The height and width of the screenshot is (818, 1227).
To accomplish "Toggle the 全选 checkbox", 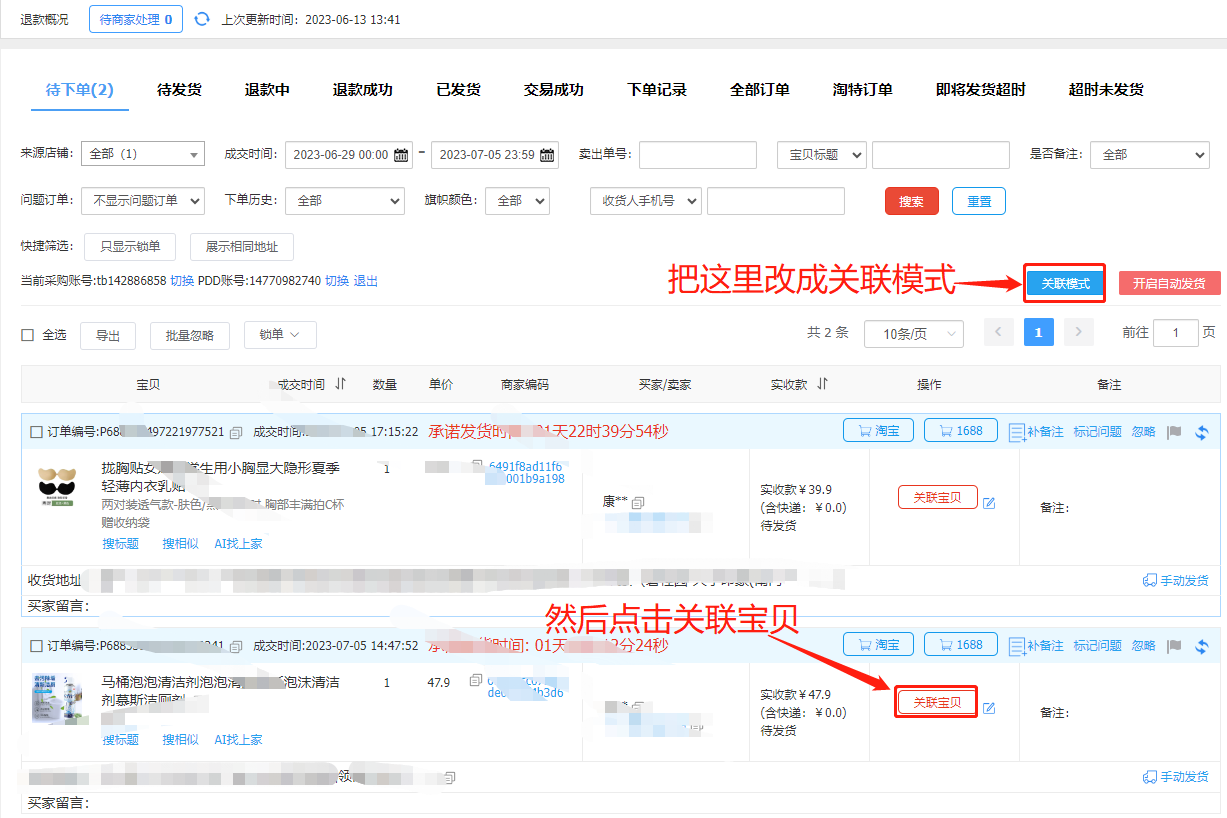I will click(x=28, y=335).
